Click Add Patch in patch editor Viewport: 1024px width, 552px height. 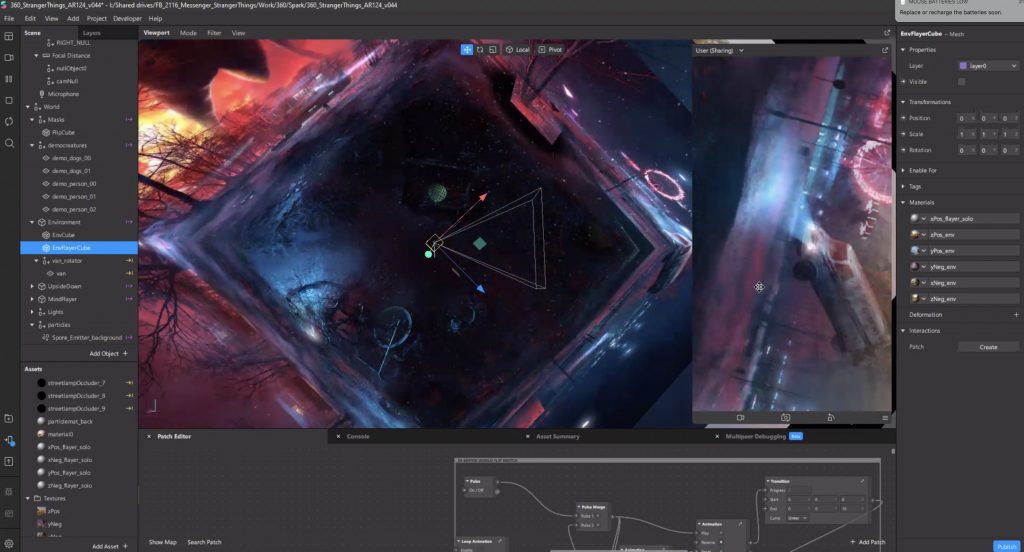tap(867, 542)
